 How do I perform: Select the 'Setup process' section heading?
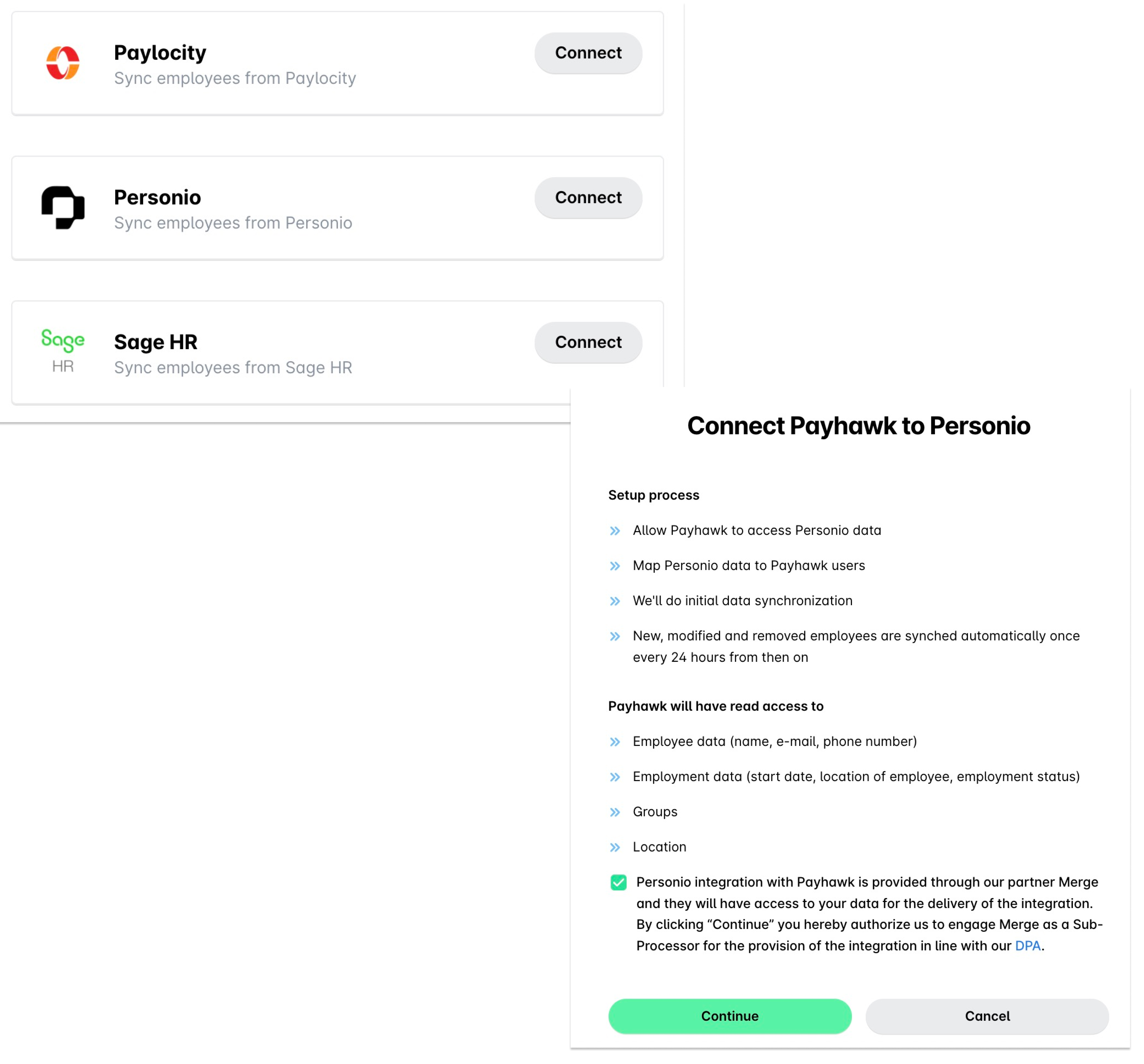[x=654, y=495]
